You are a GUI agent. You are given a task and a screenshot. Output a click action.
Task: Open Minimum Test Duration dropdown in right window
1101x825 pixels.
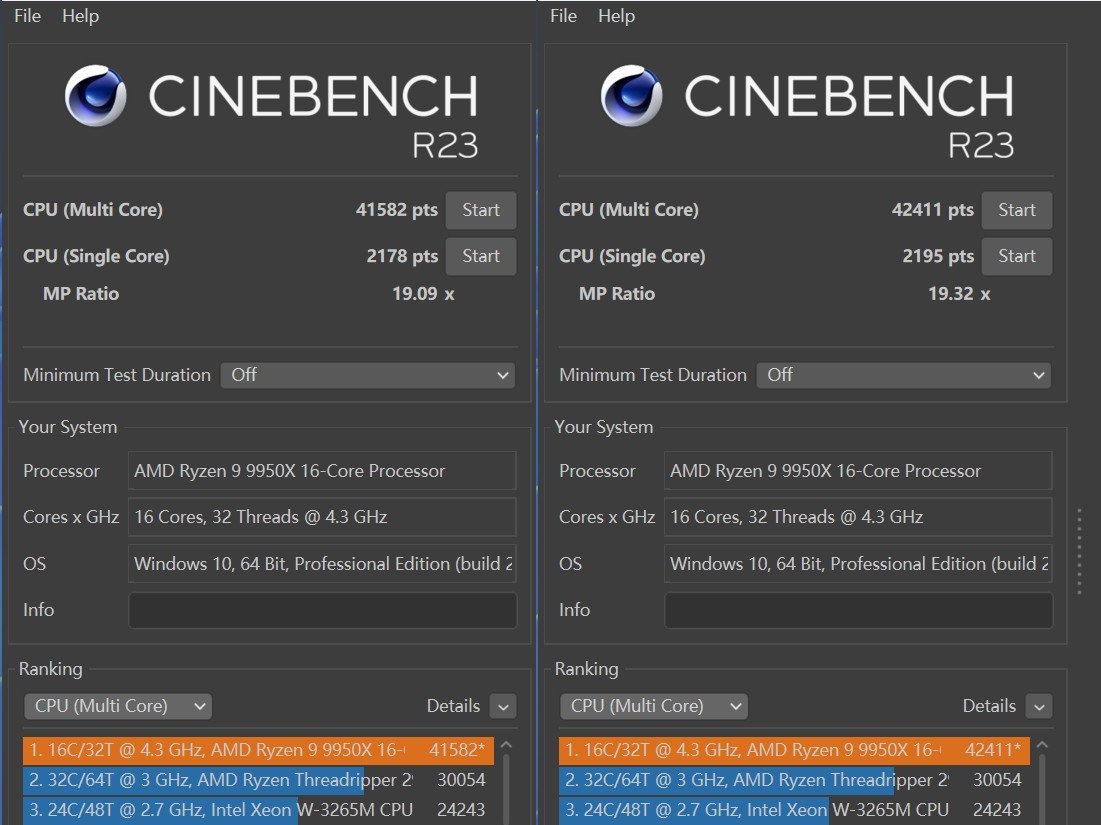[904, 375]
